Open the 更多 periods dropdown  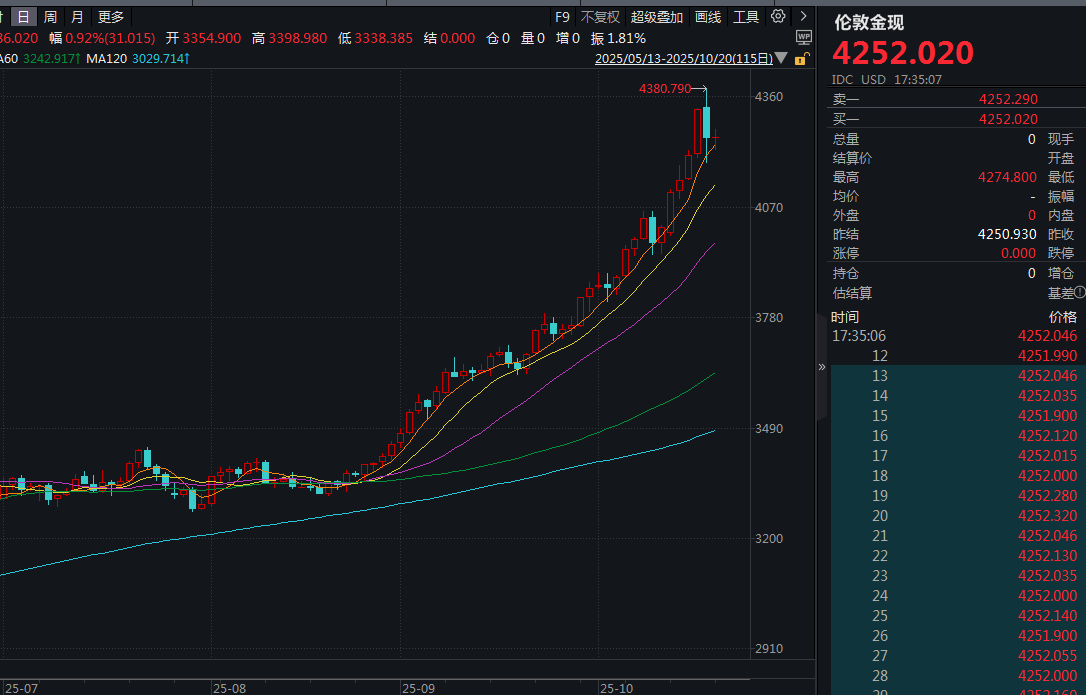111,17
